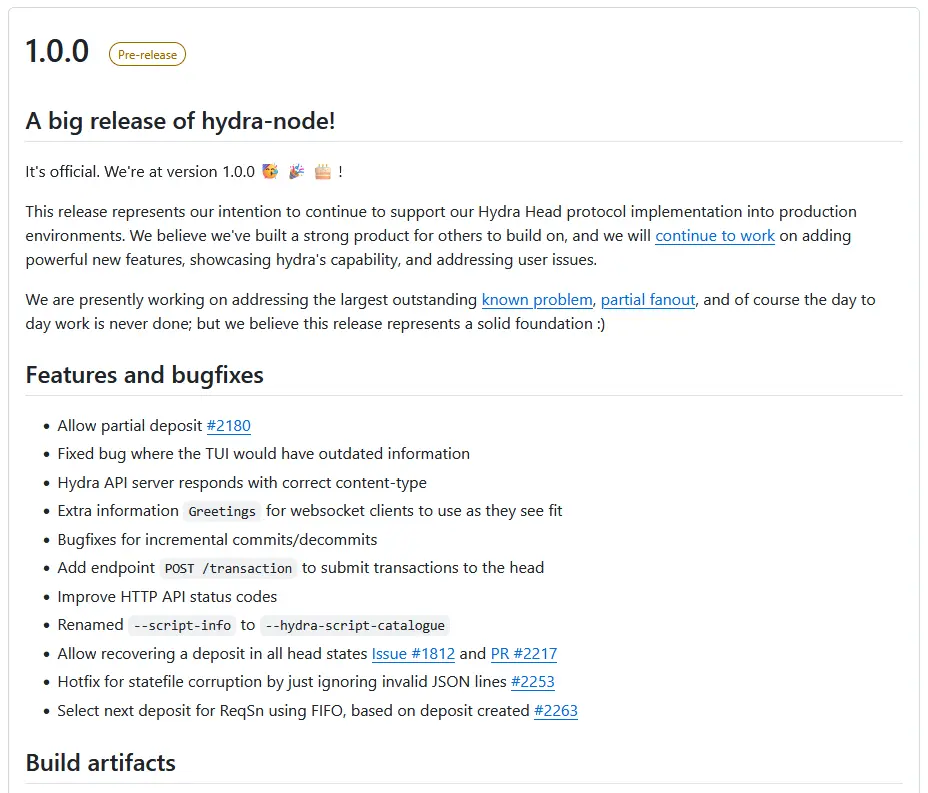Open the 'known problem' link
Screen dimensions: 928x793
(x=537, y=299)
